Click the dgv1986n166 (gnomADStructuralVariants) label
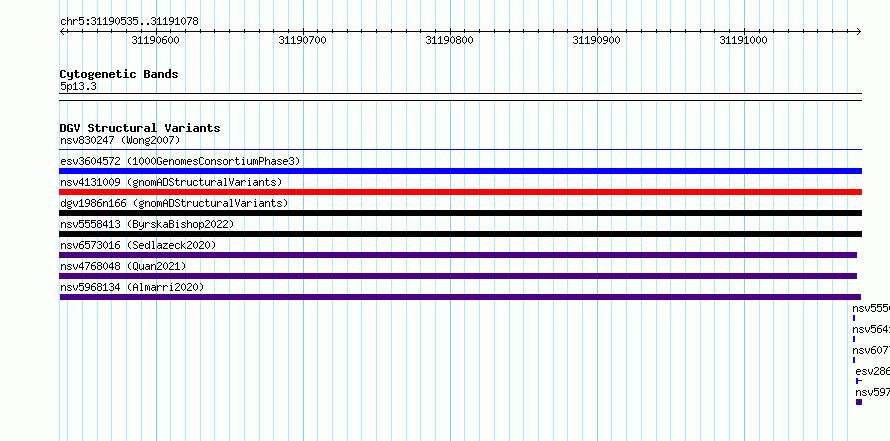This screenshot has height=441, width=890. pyautogui.click(x=174, y=203)
